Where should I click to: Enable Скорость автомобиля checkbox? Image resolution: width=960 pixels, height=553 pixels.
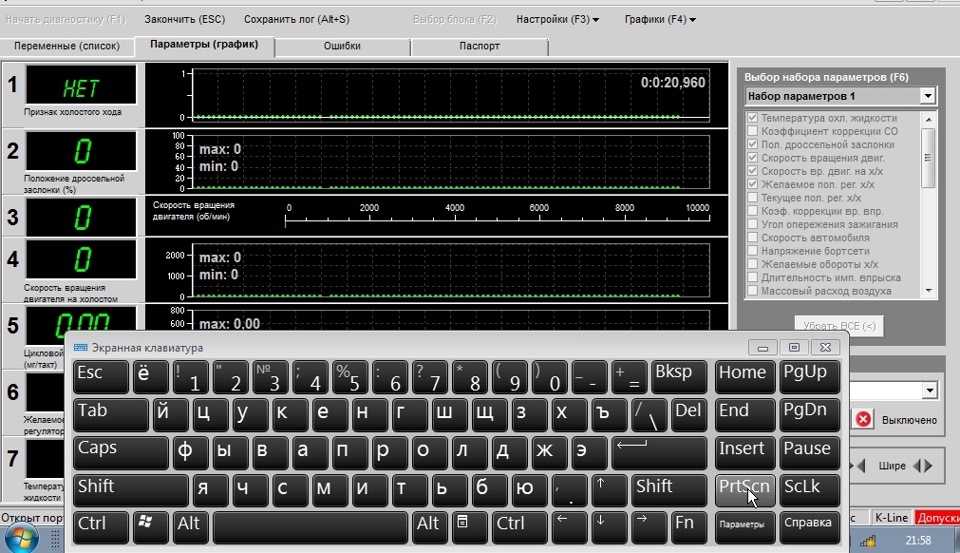pos(752,238)
